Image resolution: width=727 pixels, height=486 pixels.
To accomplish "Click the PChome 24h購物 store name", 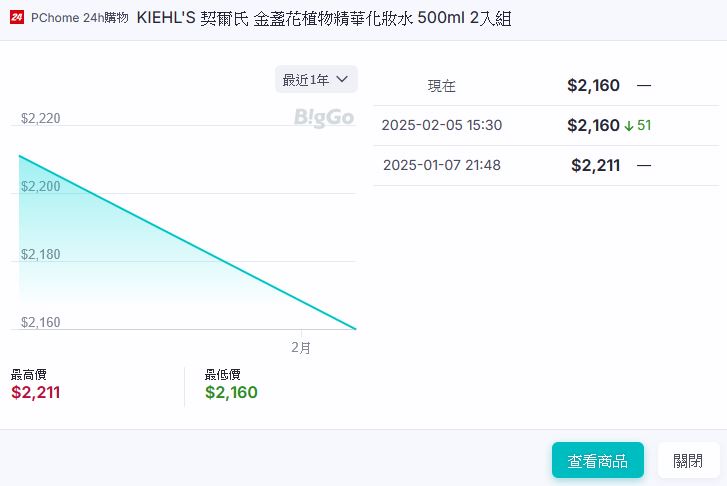I will 80,18.
